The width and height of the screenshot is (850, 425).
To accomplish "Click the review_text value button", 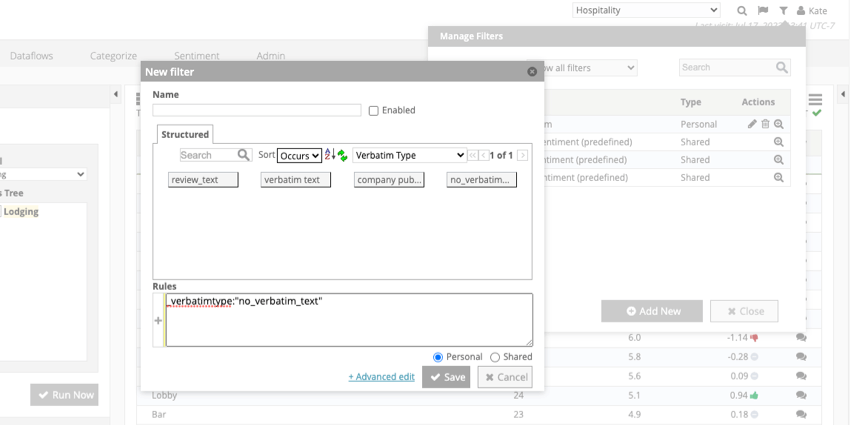I will (x=203, y=180).
